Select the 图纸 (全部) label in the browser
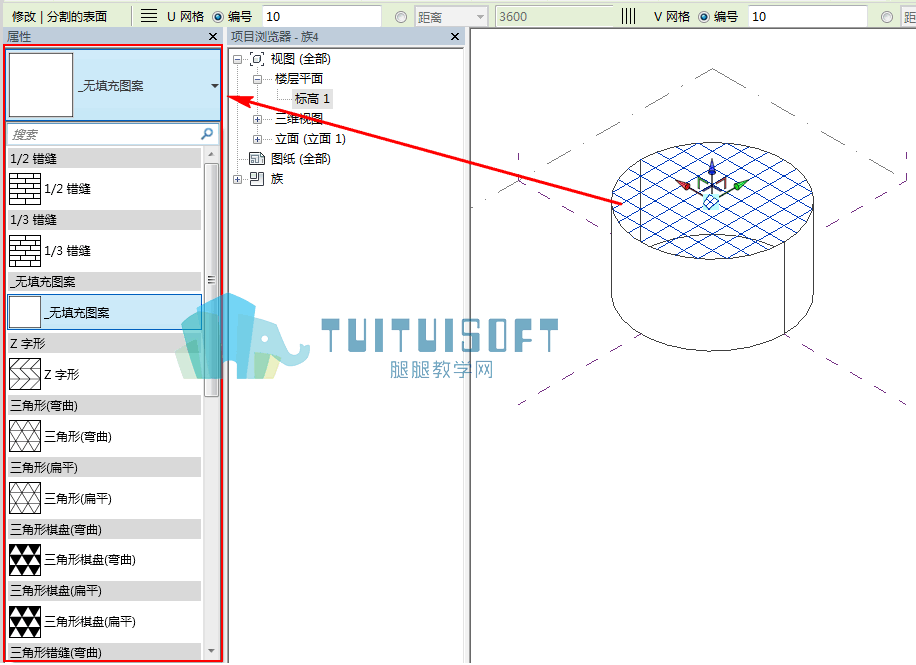 click(x=301, y=158)
